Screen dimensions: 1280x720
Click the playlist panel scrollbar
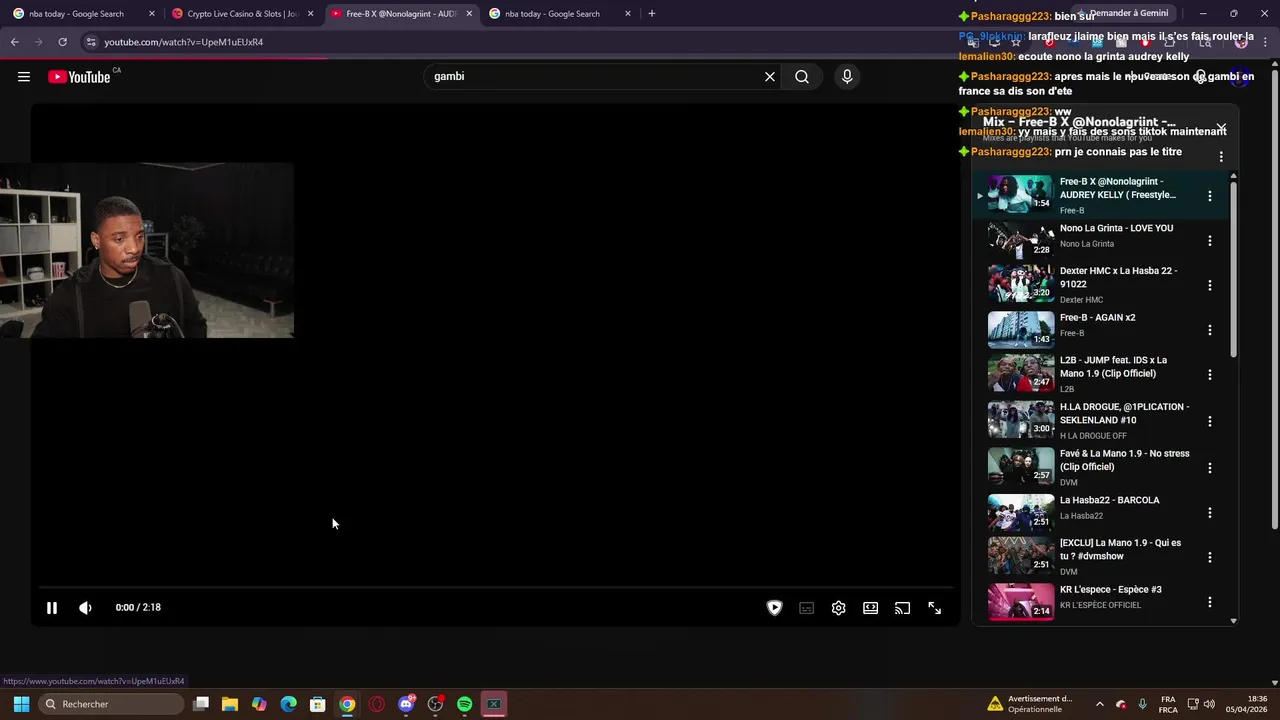point(1233,270)
